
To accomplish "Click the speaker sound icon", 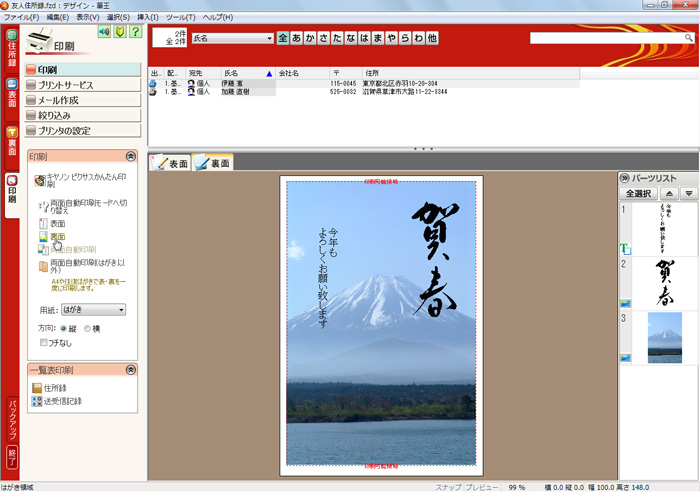I will pyautogui.click(x=103, y=32).
